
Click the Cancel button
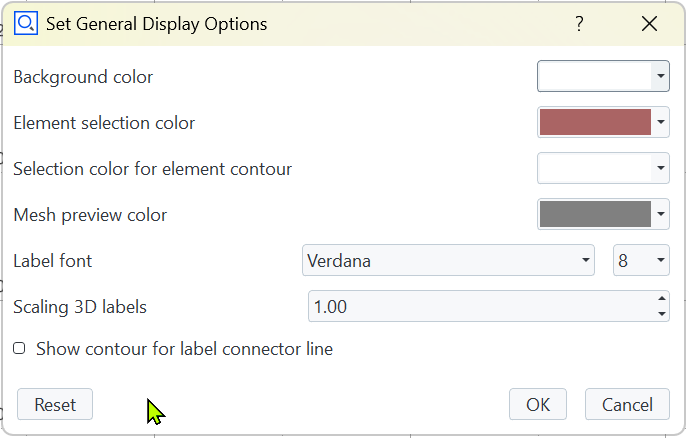pos(627,404)
